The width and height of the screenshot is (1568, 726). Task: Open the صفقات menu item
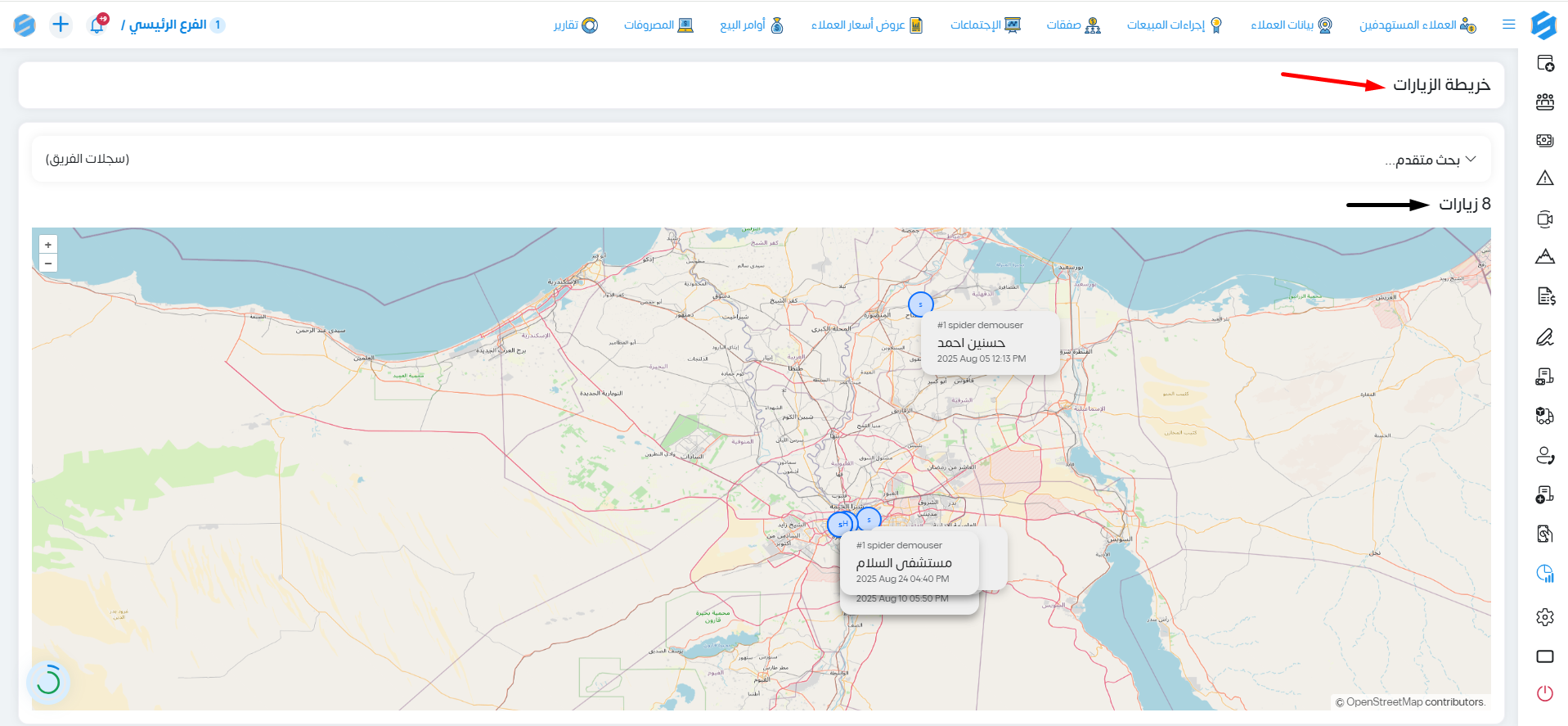[x=1074, y=25]
